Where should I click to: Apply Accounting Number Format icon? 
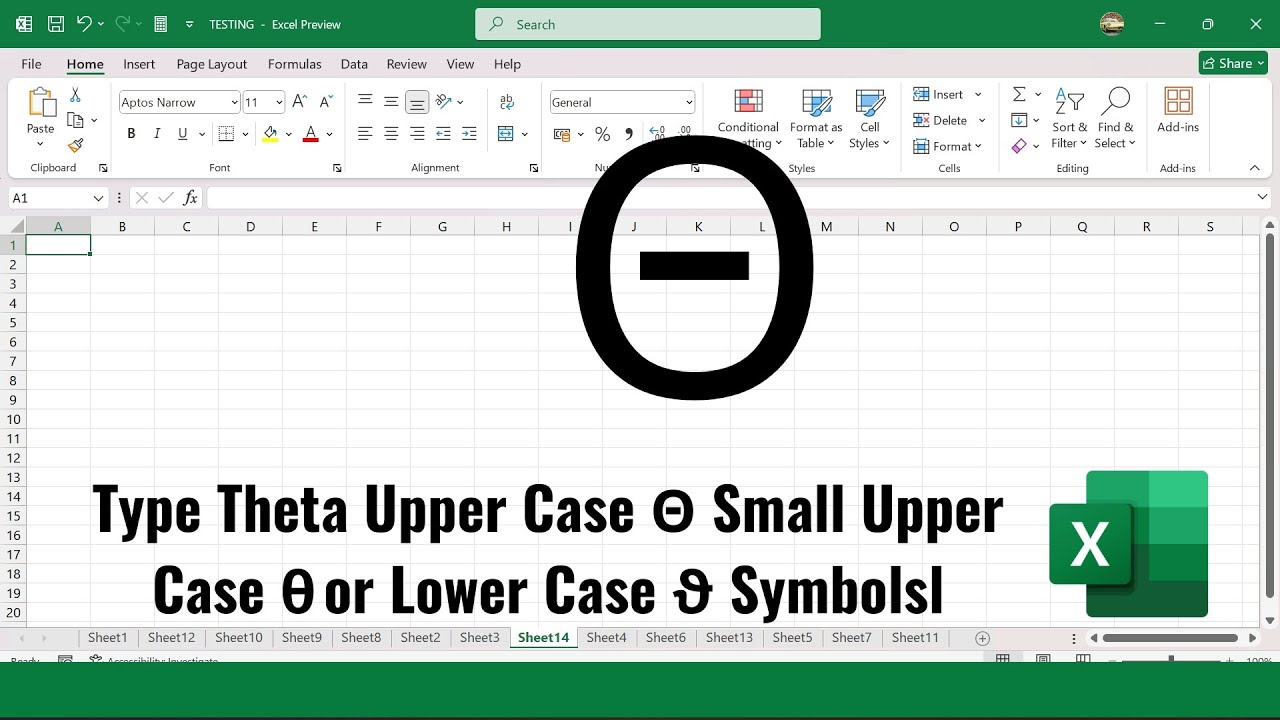(562, 134)
